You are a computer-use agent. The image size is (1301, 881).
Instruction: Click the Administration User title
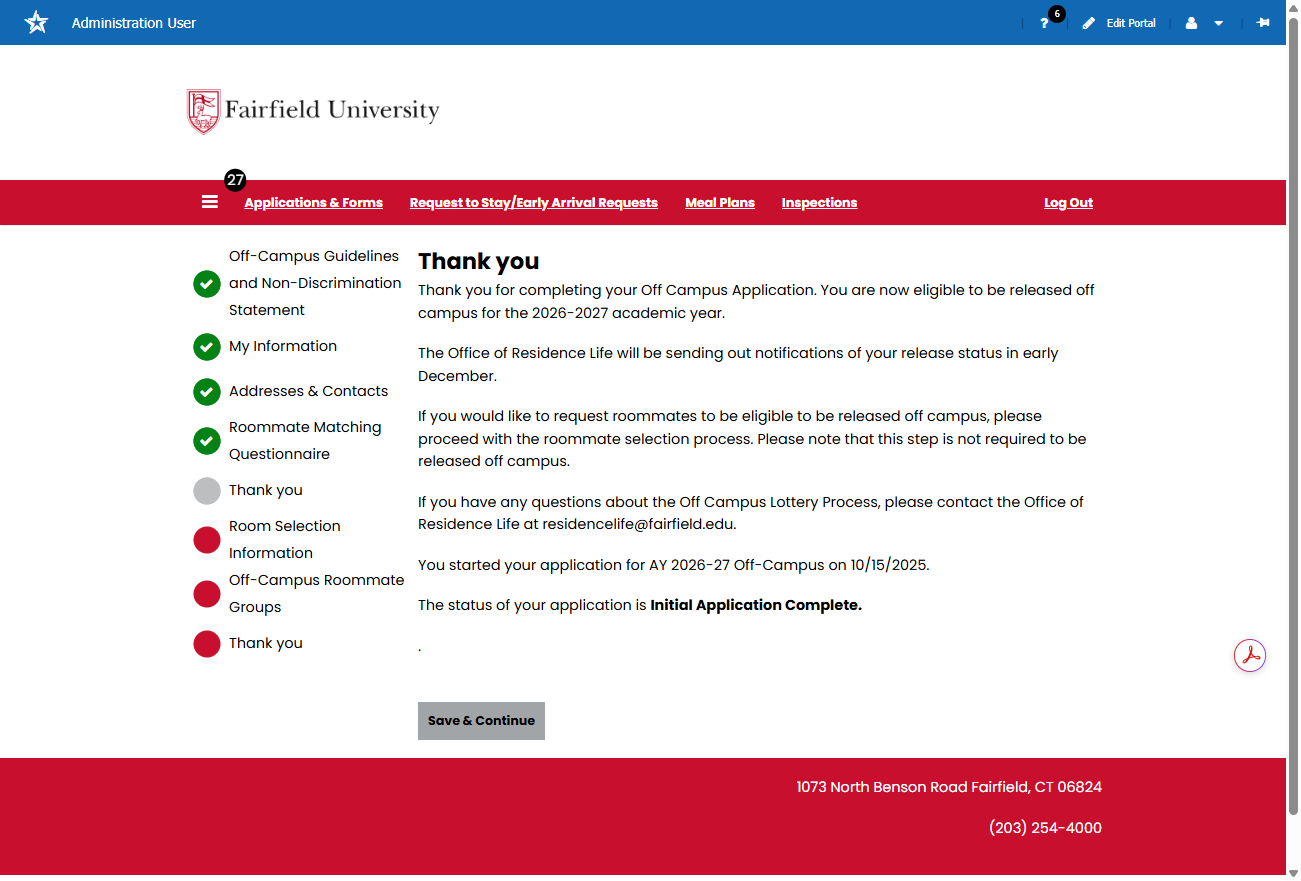tap(134, 23)
